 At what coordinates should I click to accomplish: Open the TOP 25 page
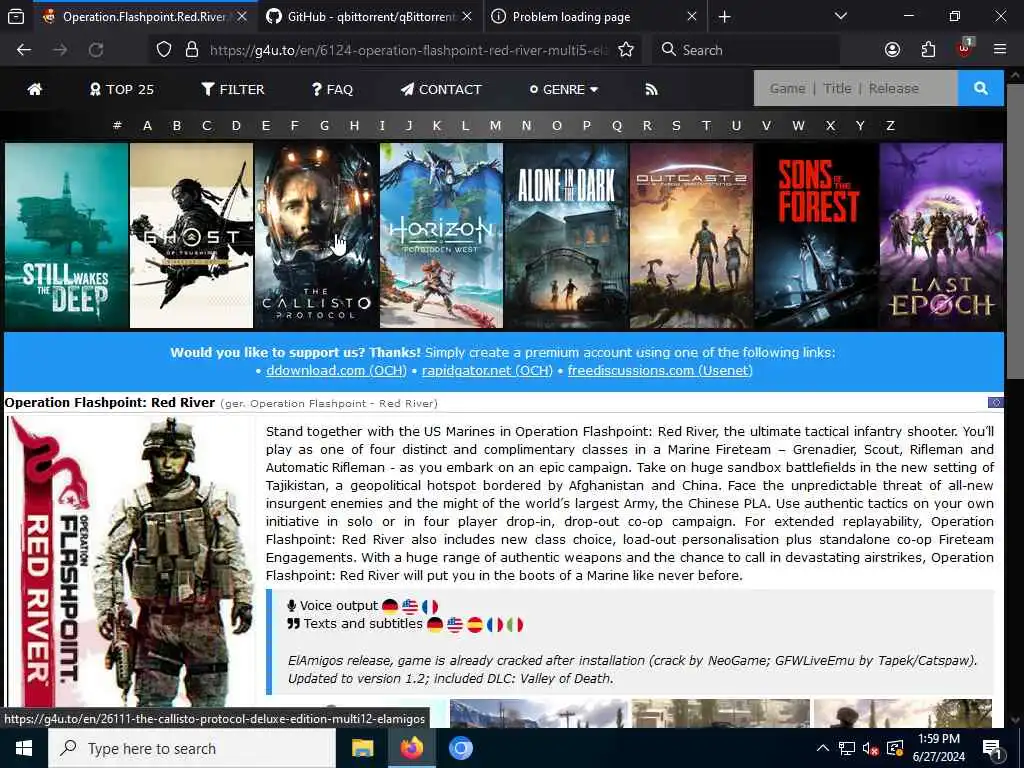click(x=121, y=89)
